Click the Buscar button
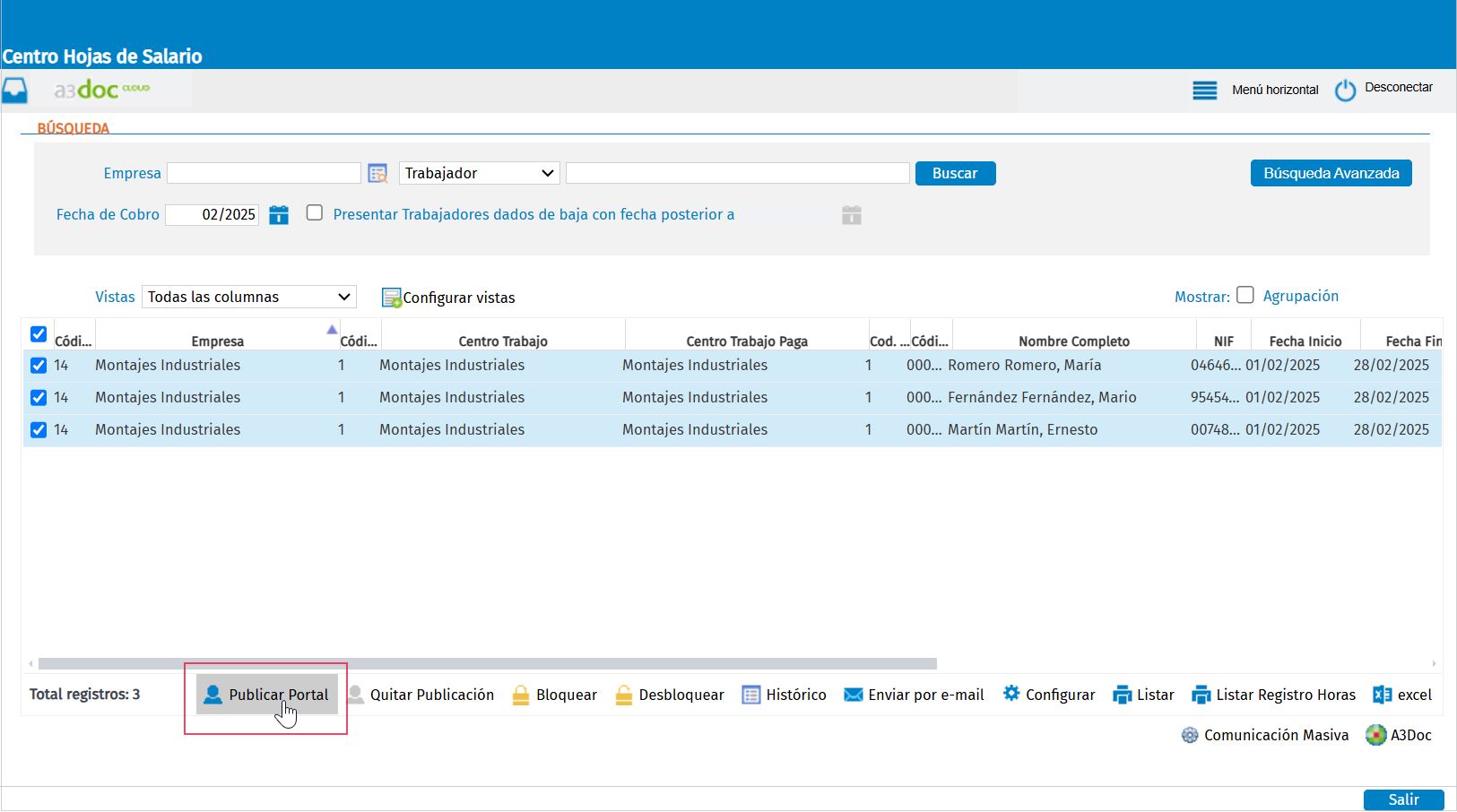This screenshot has height=812, width=1457. (955, 173)
